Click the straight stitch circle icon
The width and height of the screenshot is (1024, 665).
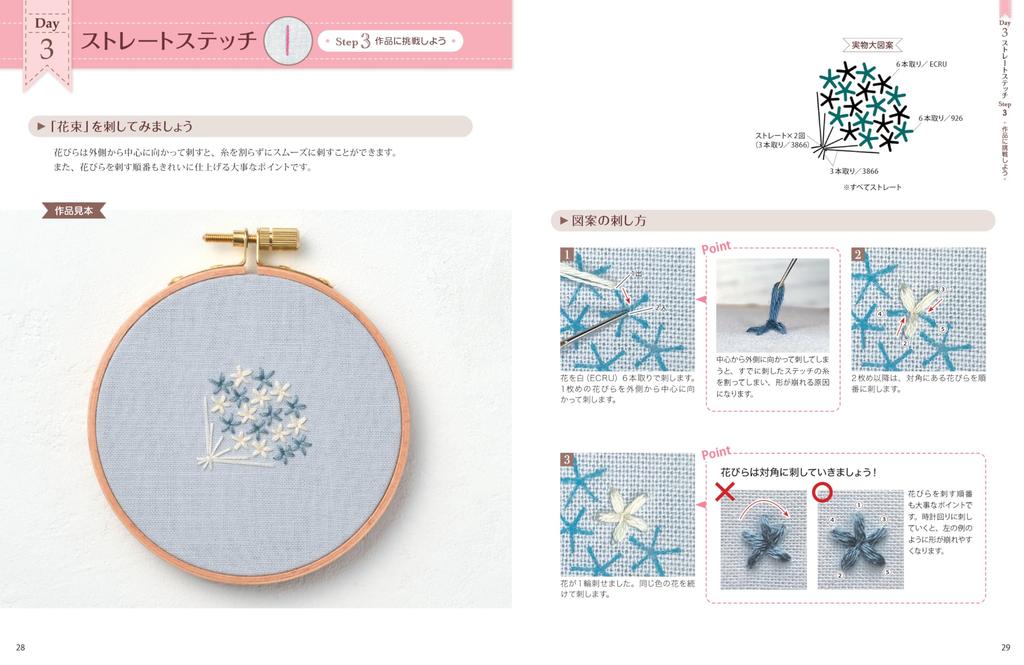[288, 41]
